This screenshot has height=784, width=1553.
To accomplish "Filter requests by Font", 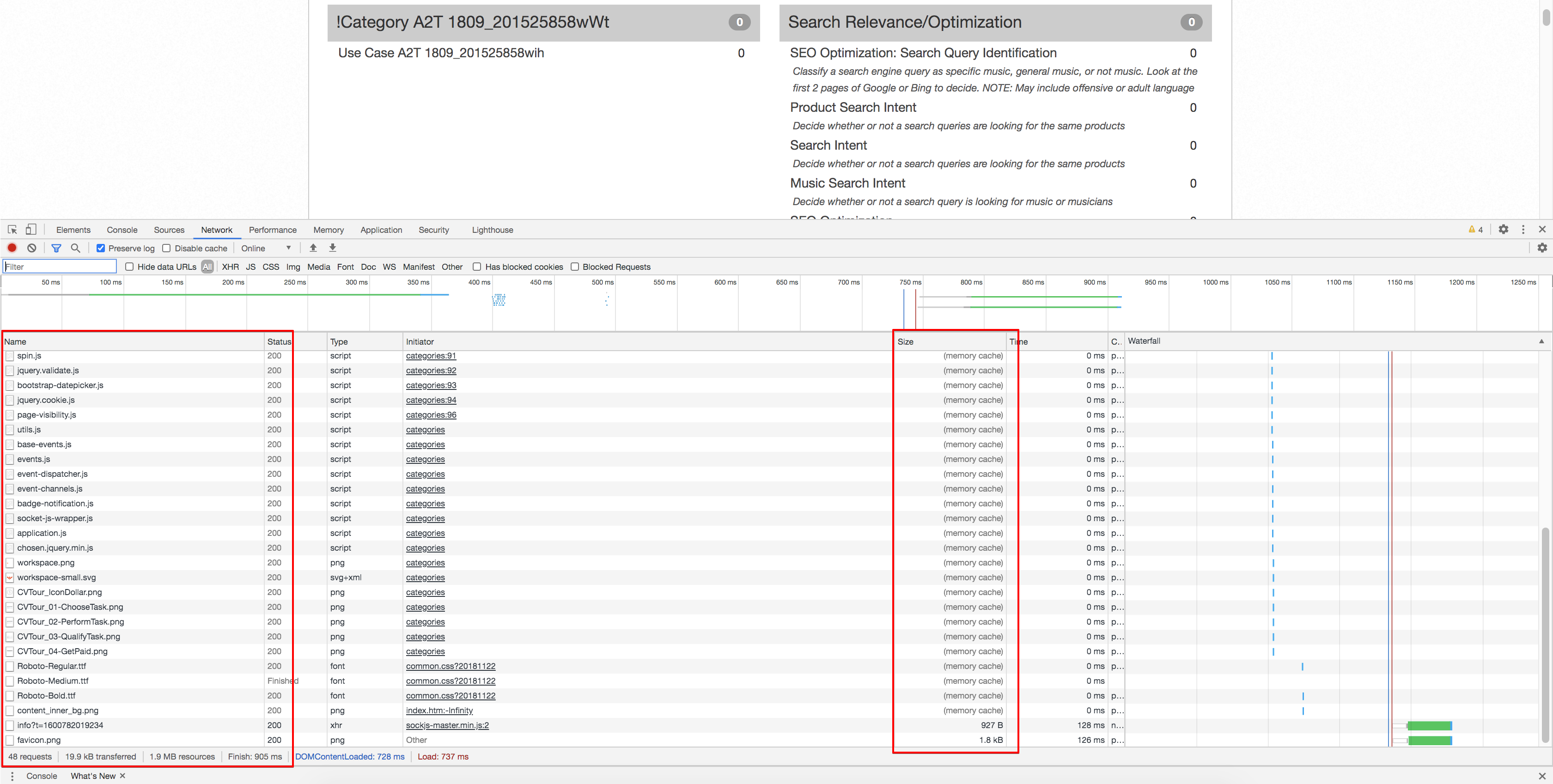I will tap(346, 267).
